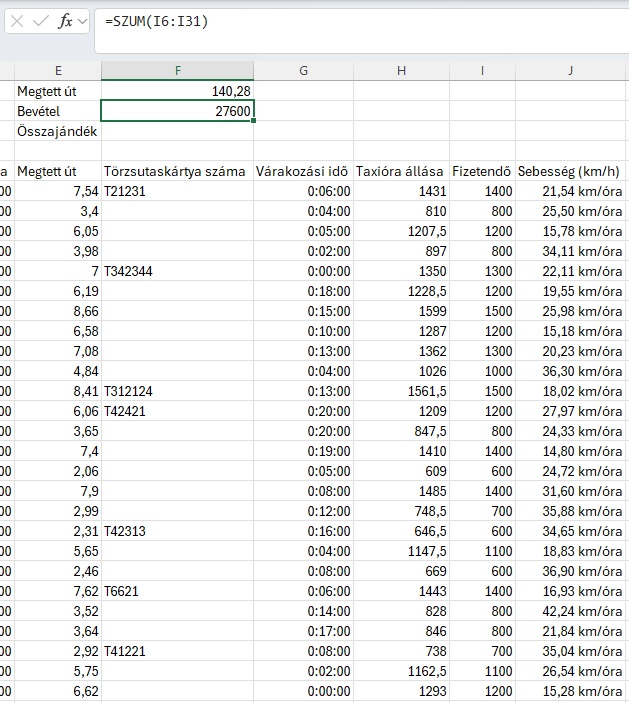Select the Taxióra állása header cell
Viewport: 629px width, 703px height.
click(401, 171)
